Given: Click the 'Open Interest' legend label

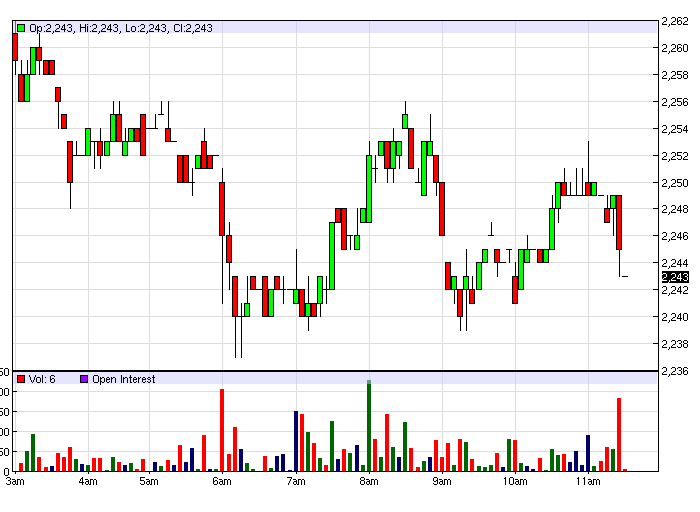Looking at the screenshot, I should click(x=124, y=379).
